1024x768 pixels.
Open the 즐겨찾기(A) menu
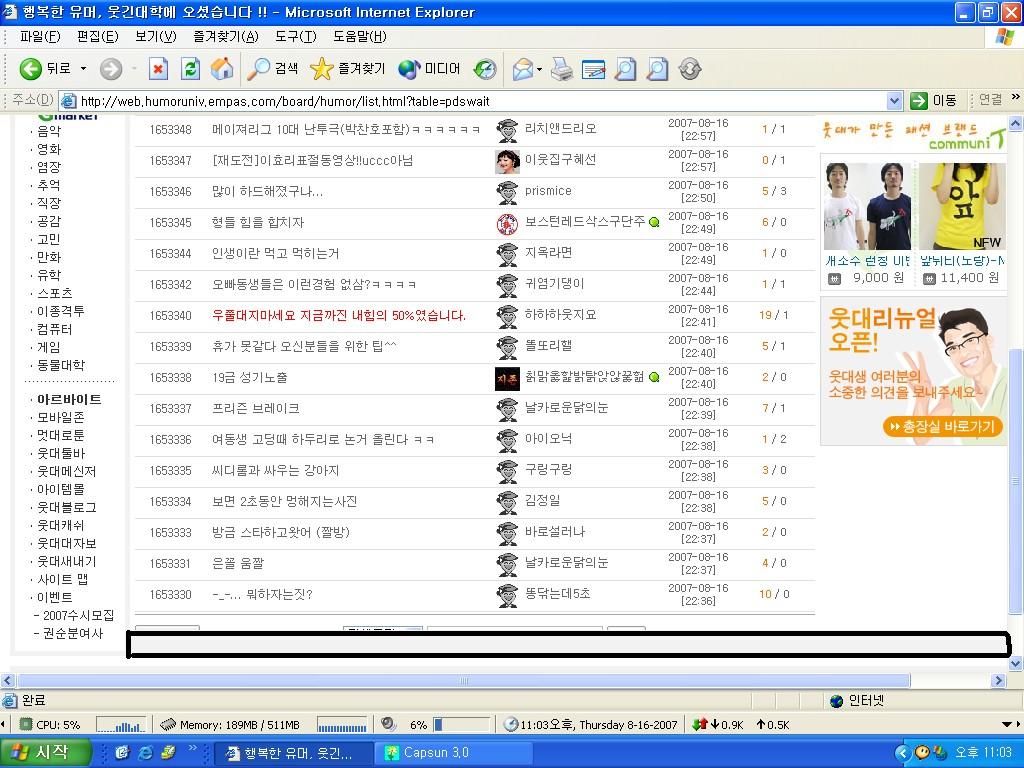click(x=225, y=37)
